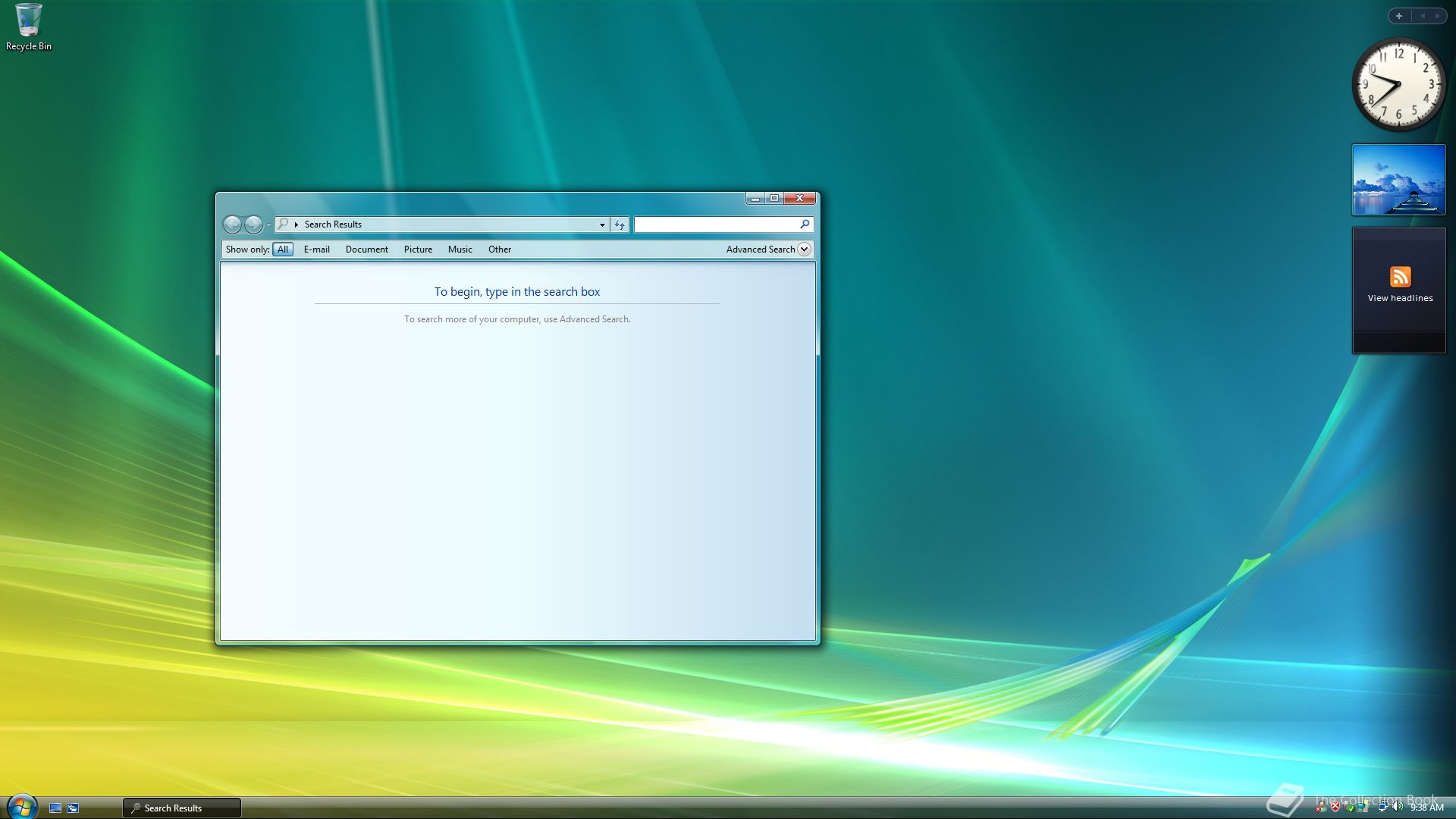This screenshot has width=1456, height=819.
Task: Click the Back navigation arrow button
Action: tap(232, 224)
